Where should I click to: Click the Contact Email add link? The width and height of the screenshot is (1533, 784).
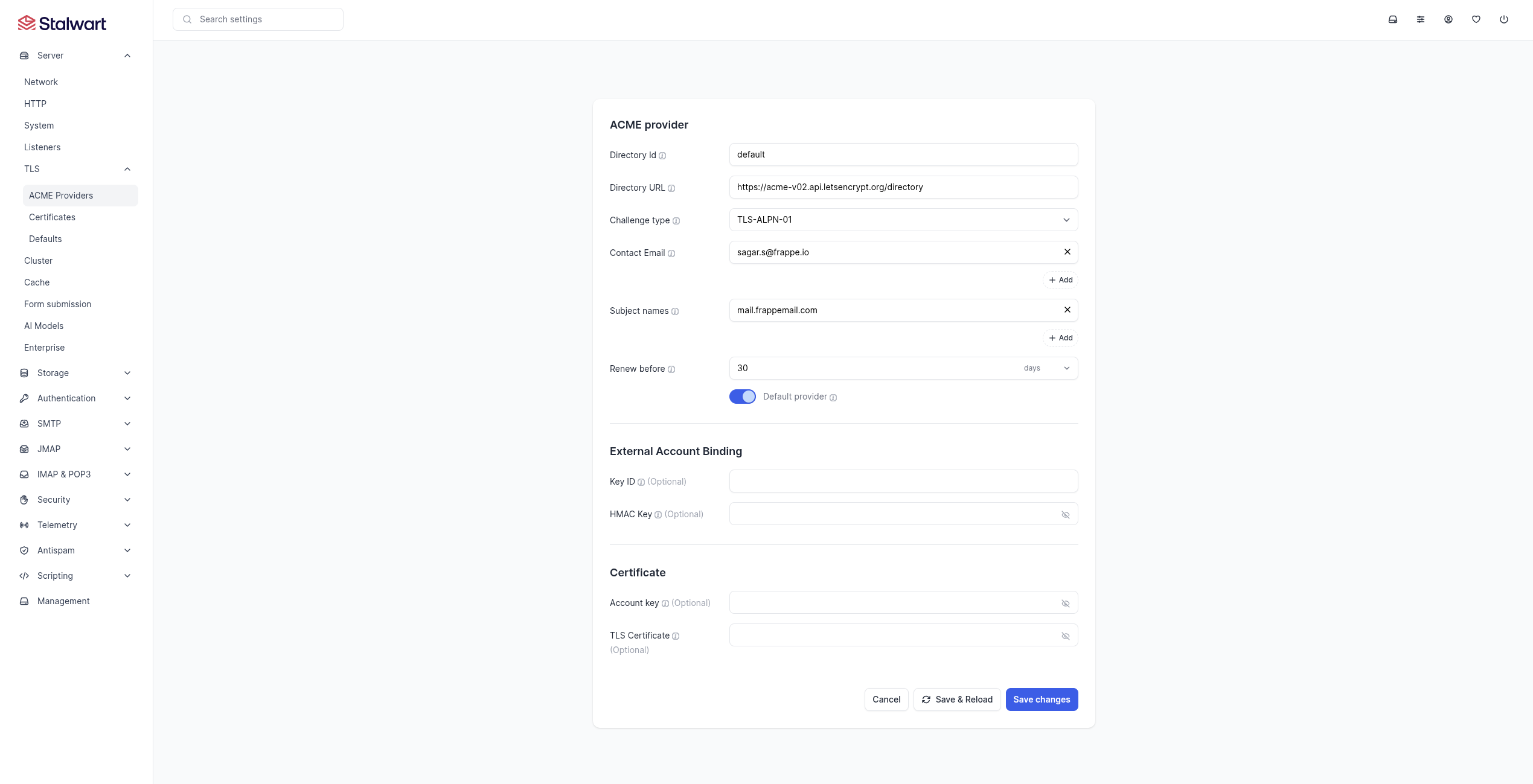point(1060,280)
